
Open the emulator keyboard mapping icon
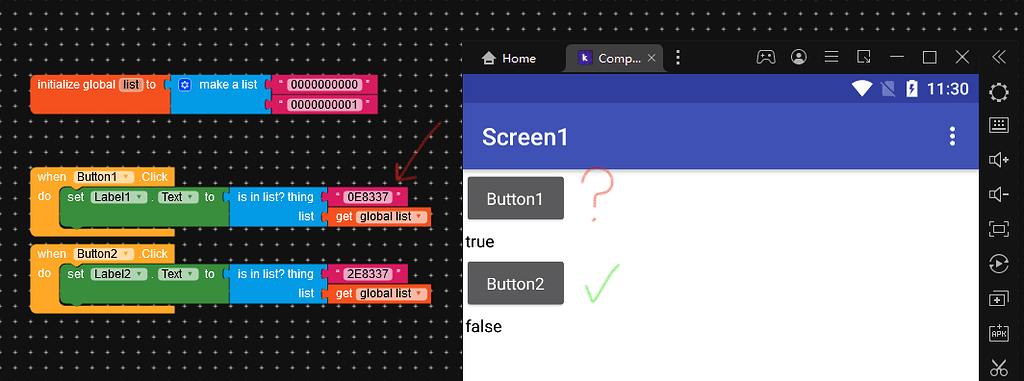click(999, 125)
